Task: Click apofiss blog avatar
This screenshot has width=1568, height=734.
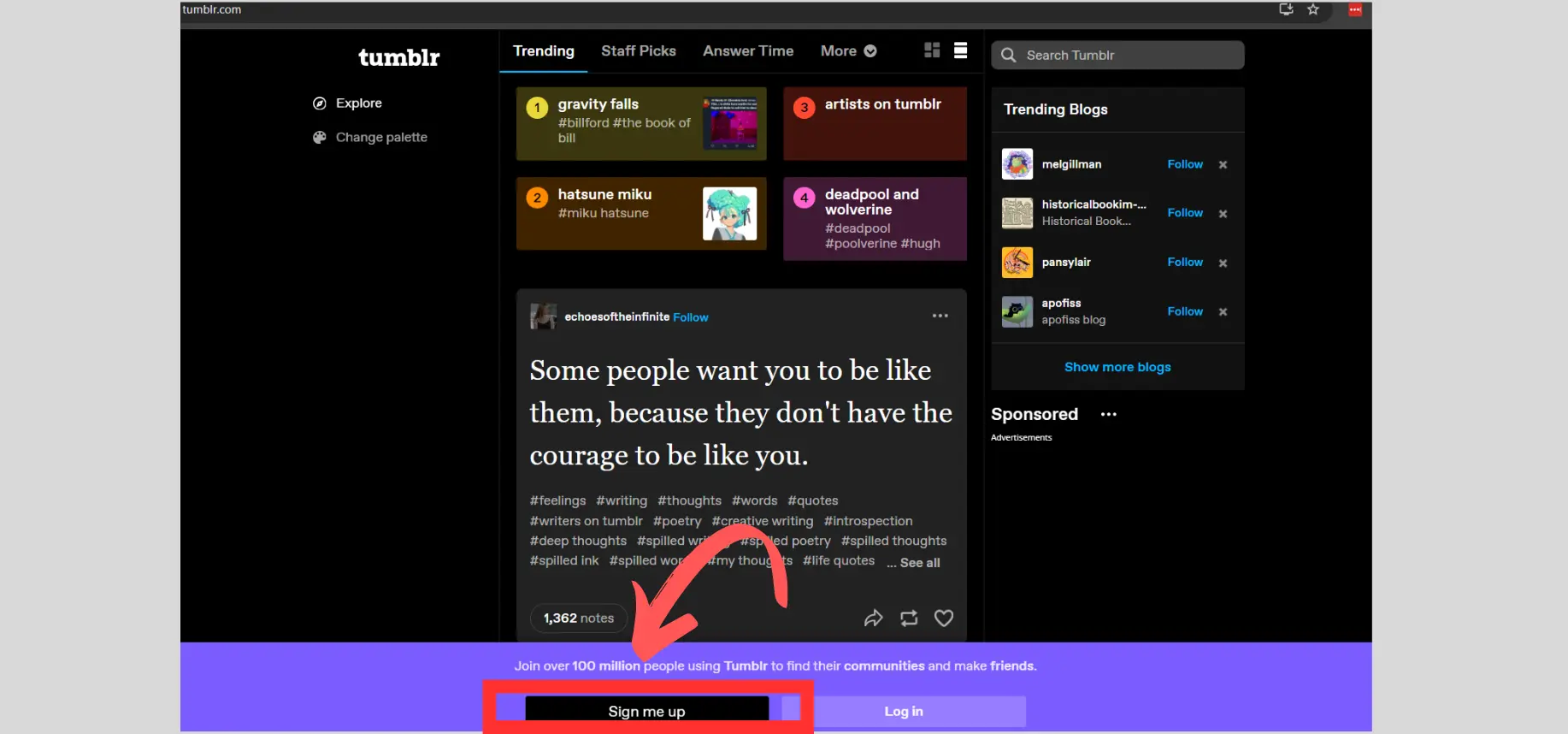Action: point(1017,311)
